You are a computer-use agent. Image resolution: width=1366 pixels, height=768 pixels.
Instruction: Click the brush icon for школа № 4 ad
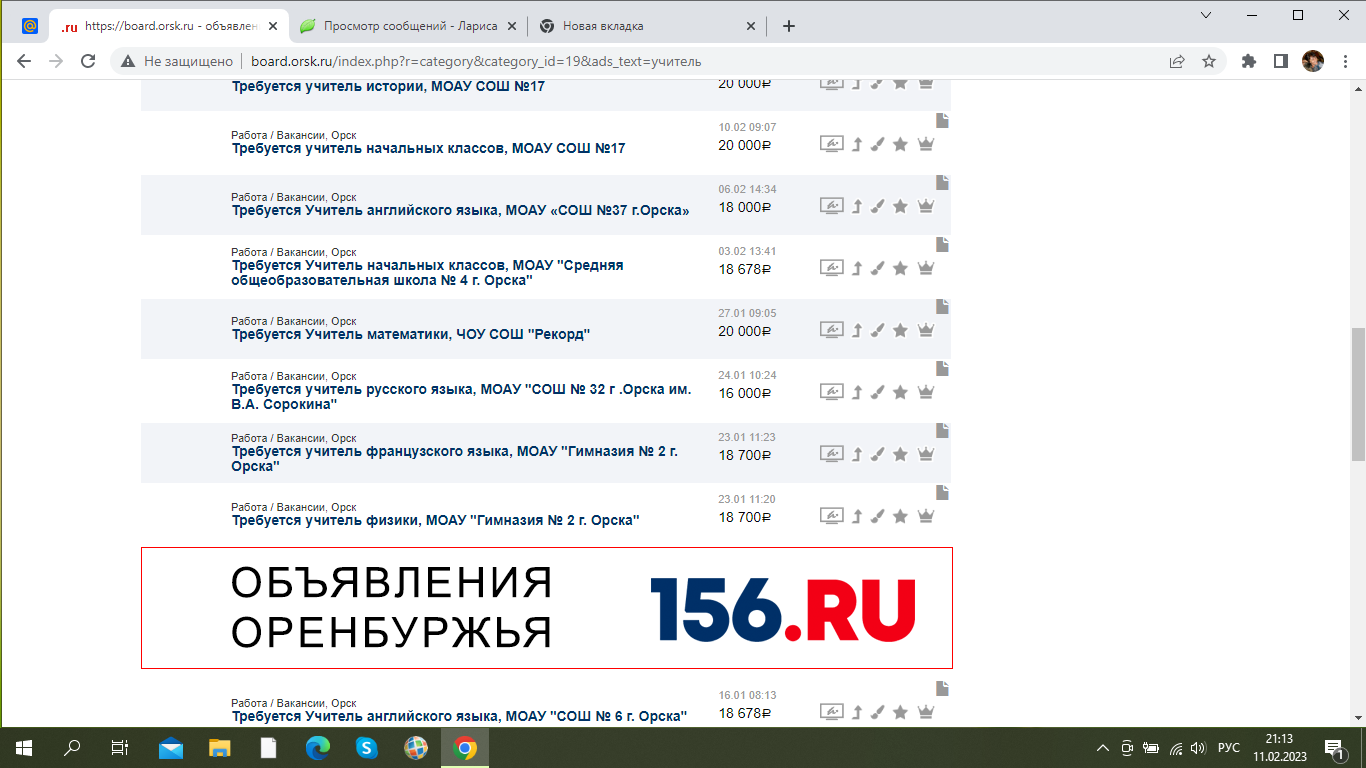pos(877,268)
